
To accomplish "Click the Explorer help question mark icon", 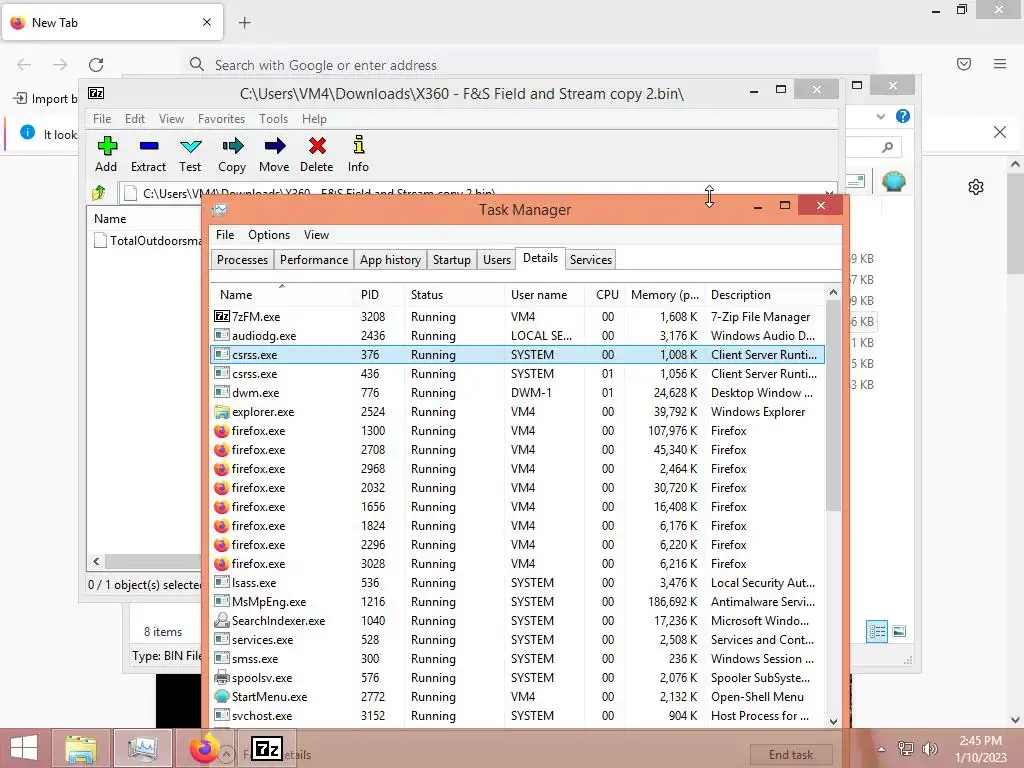I will point(903,116).
